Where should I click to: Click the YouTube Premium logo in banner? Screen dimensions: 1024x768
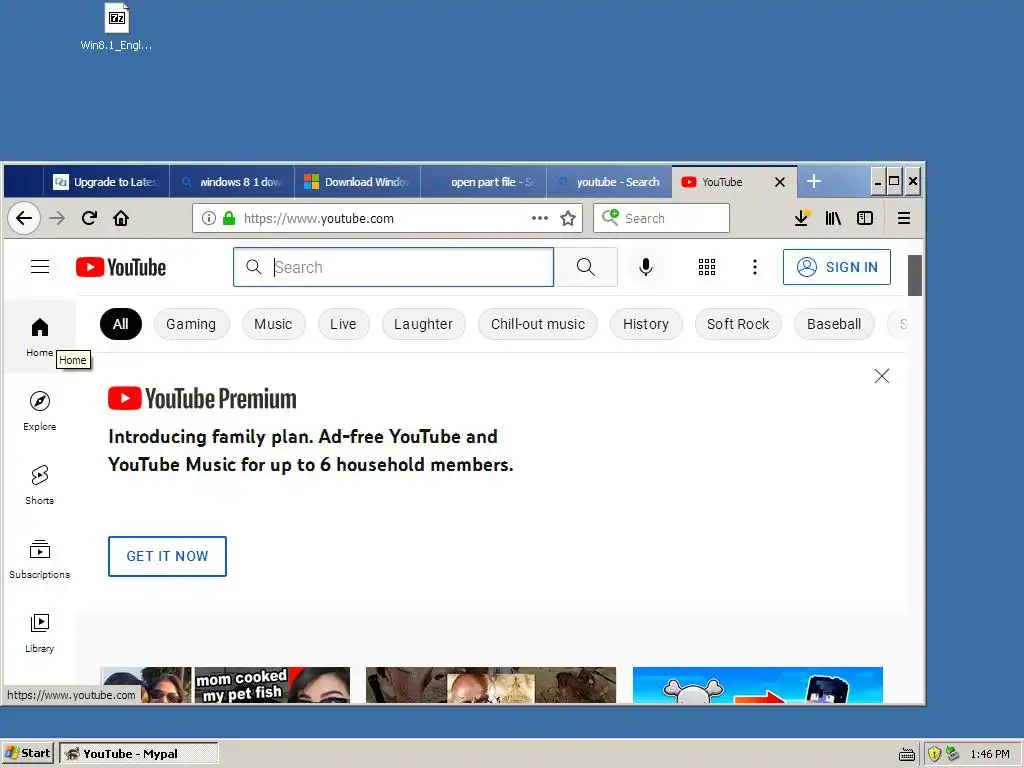(x=202, y=398)
